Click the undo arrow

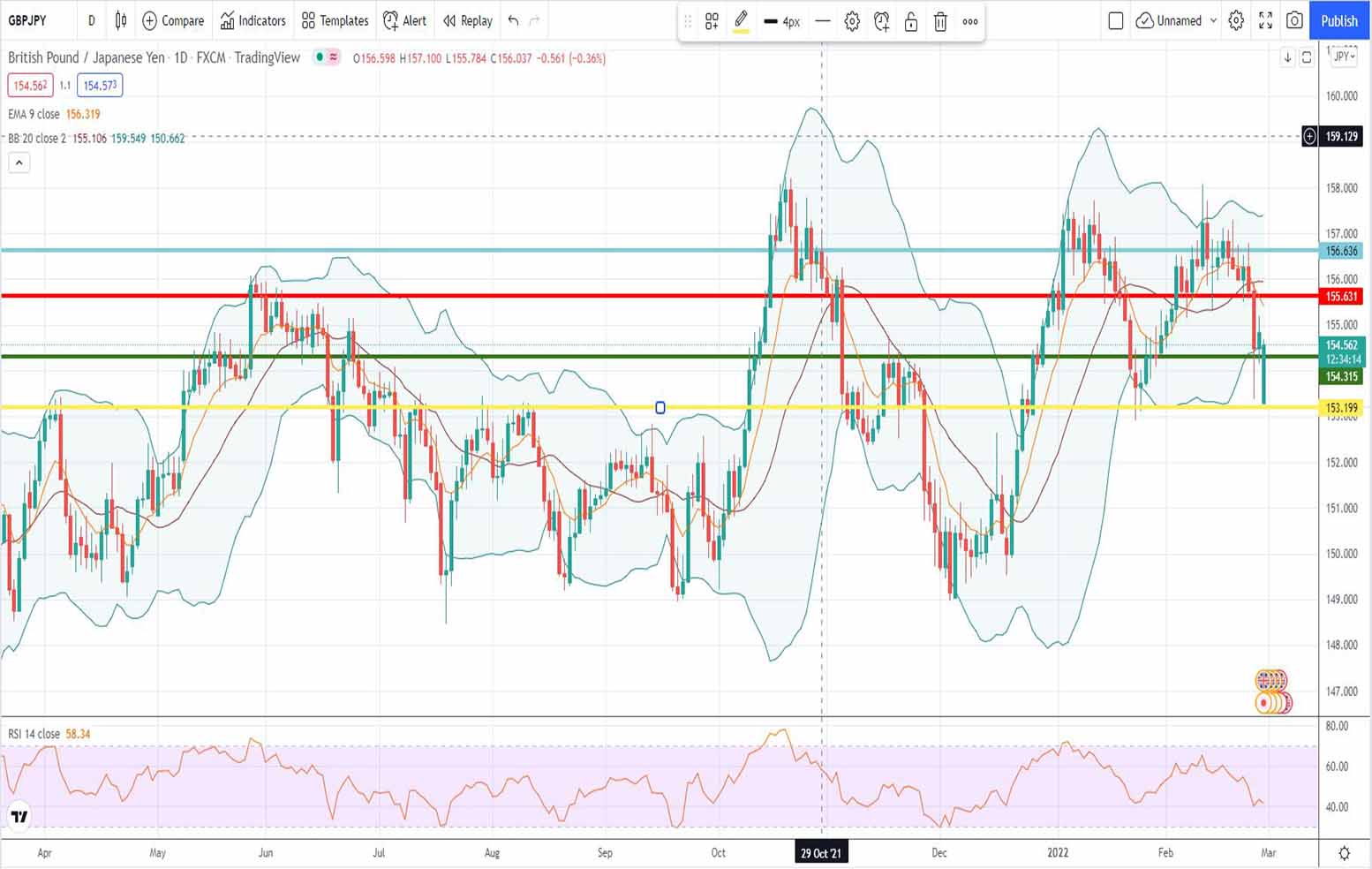[x=513, y=20]
